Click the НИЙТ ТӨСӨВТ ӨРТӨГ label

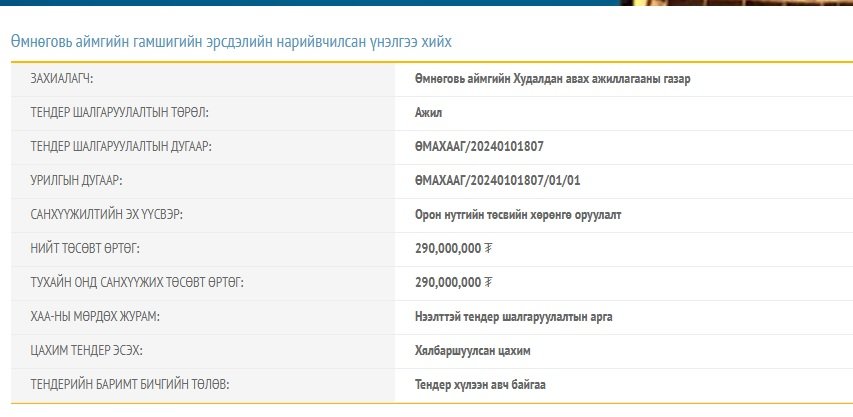coord(85,248)
